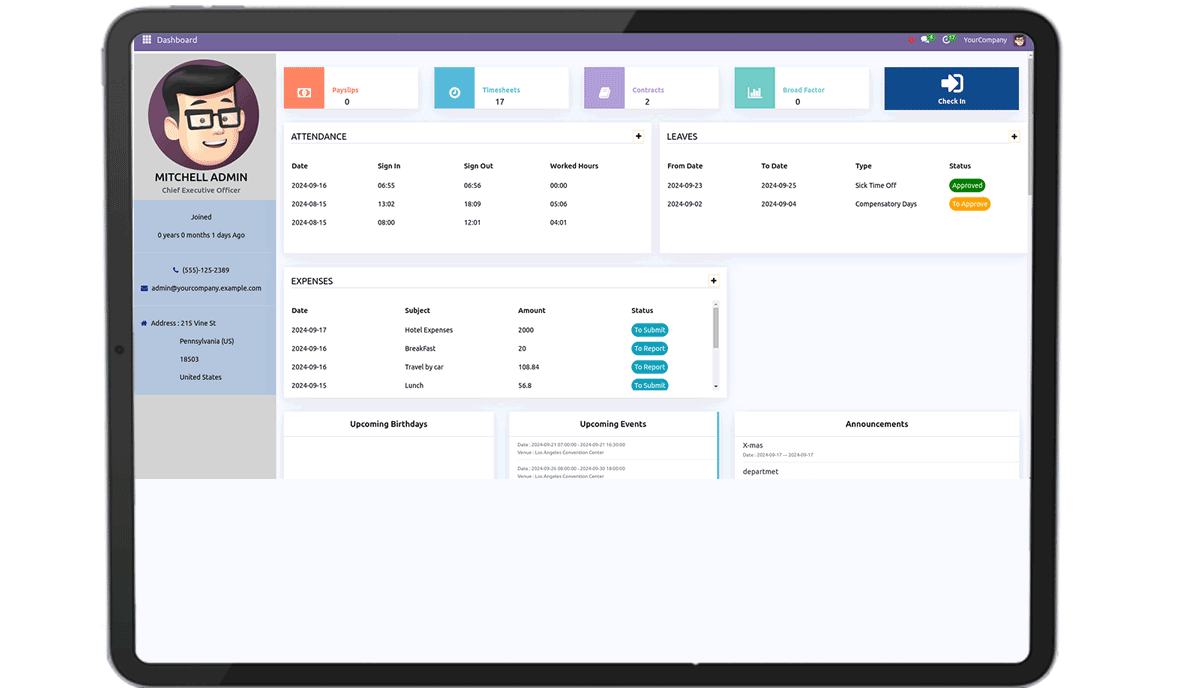Image resolution: width=1200 pixels, height=697 pixels.
Task: Open the user avatar menu in top bar
Action: coord(1019,40)
